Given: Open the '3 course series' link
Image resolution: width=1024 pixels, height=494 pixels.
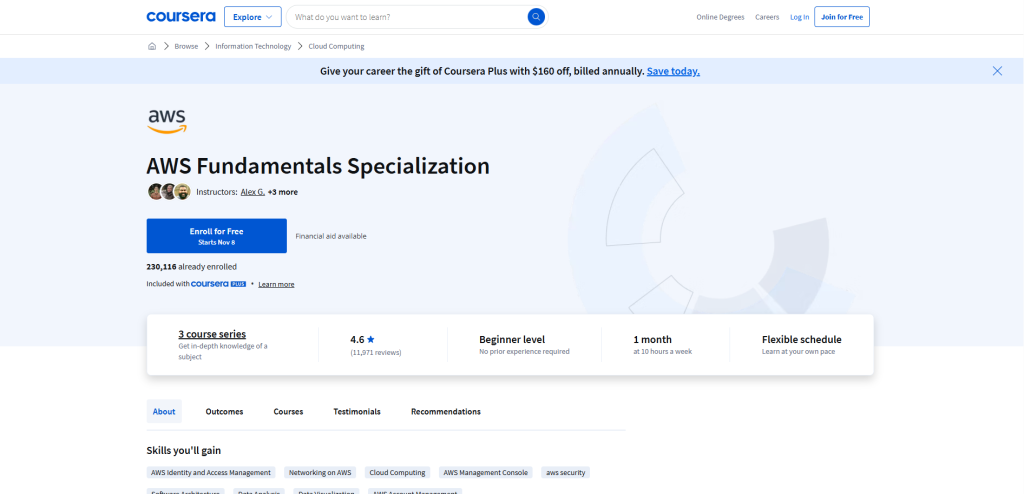Looking at the screenshot, I should (212, 334).
